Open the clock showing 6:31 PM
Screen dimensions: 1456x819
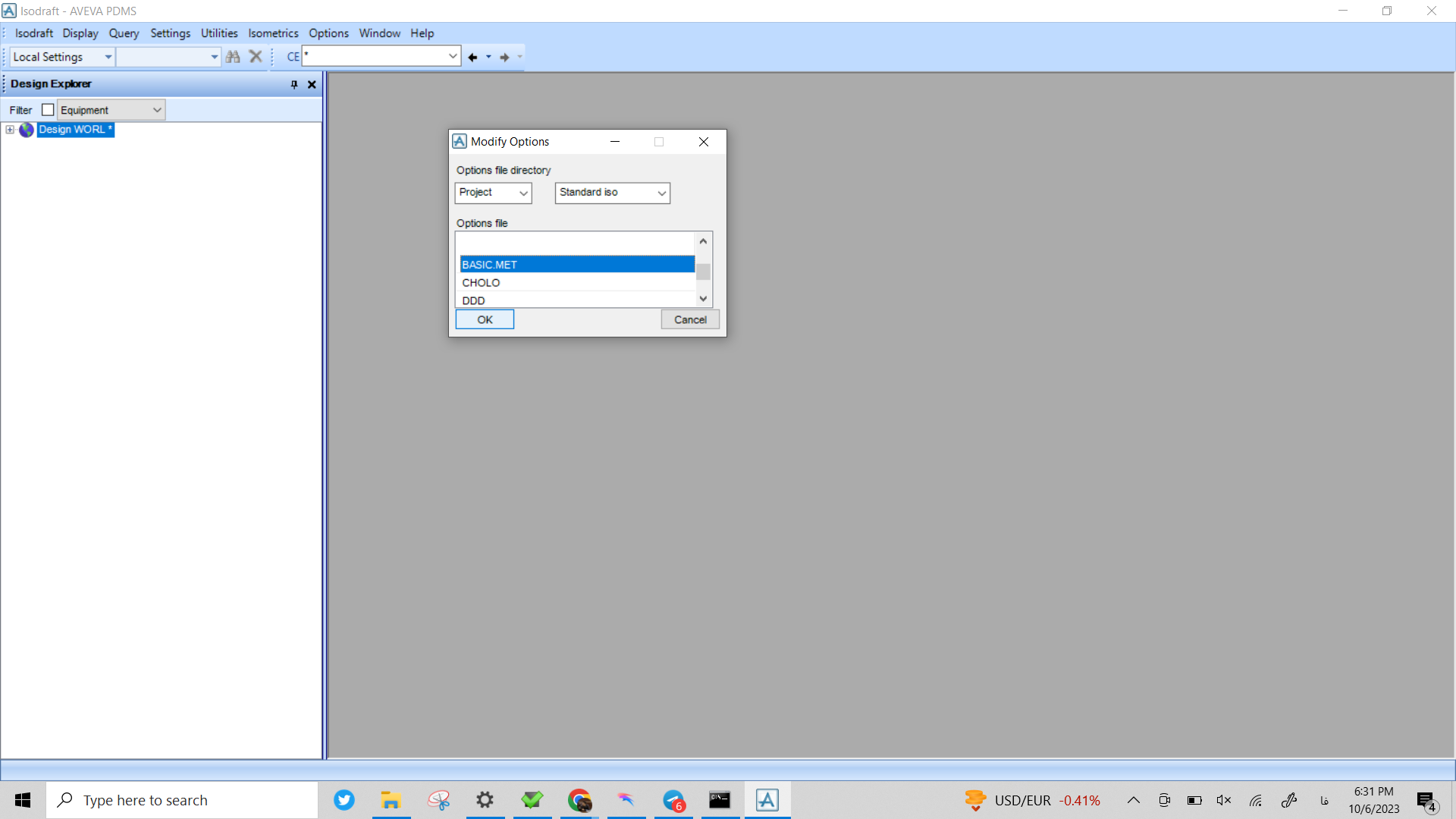pyautogui.click(x=1373, y=800)
